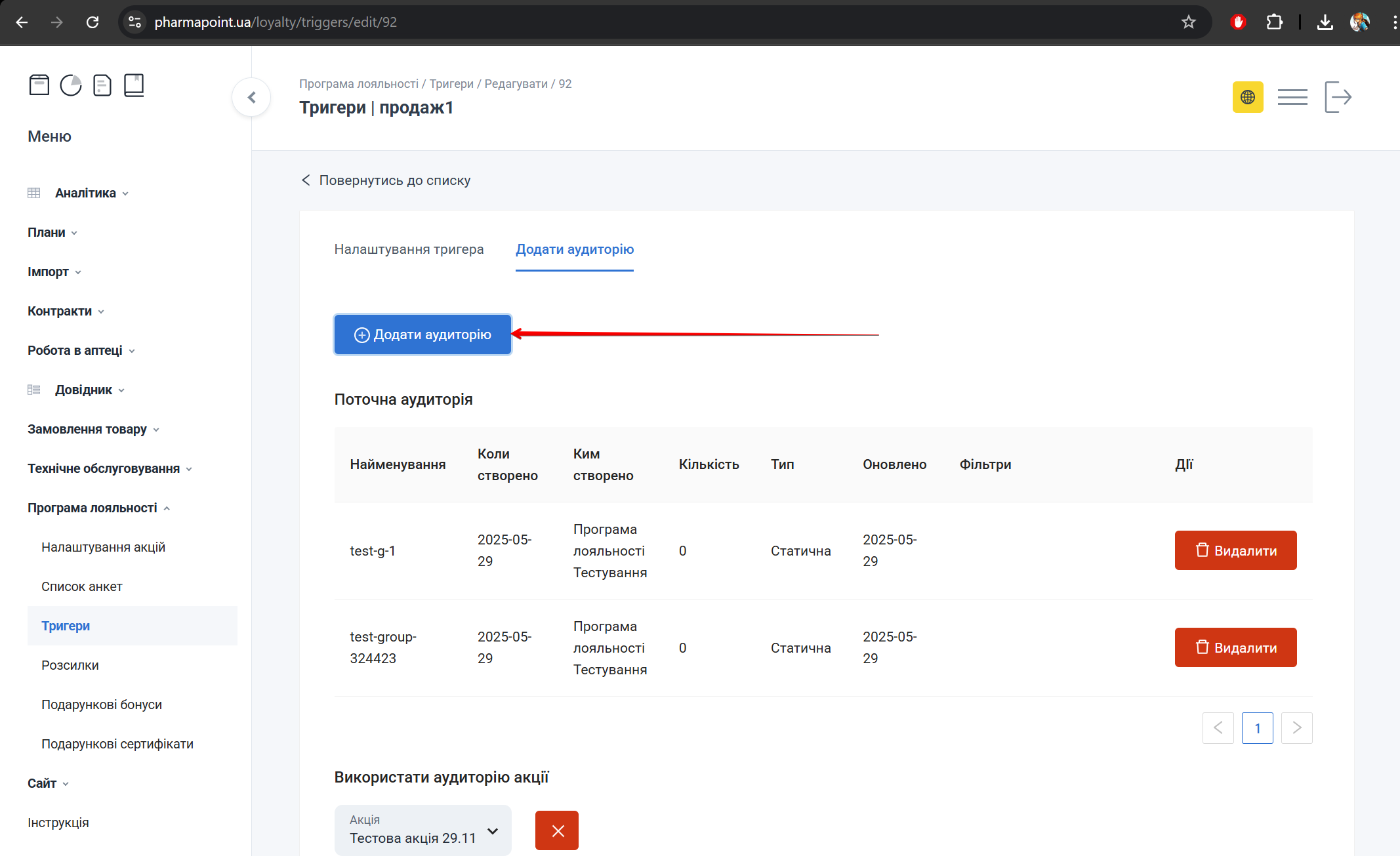
Task: Click the pie chart icon in sidebar
Action: [x=71, y=85]
